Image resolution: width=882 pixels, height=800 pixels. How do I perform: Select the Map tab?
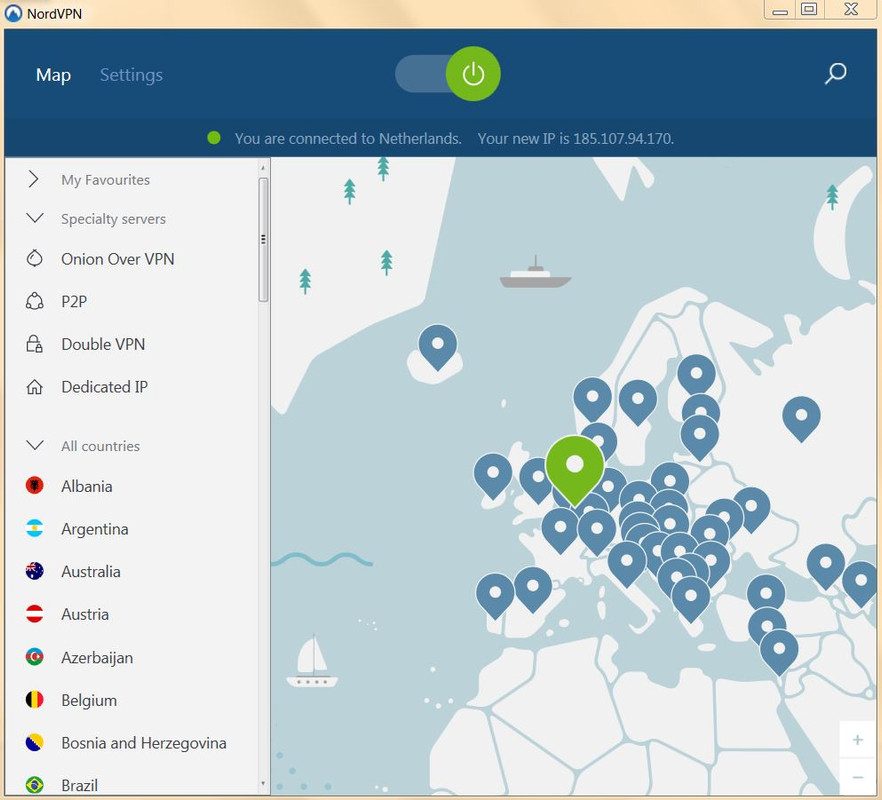point(53,75)
